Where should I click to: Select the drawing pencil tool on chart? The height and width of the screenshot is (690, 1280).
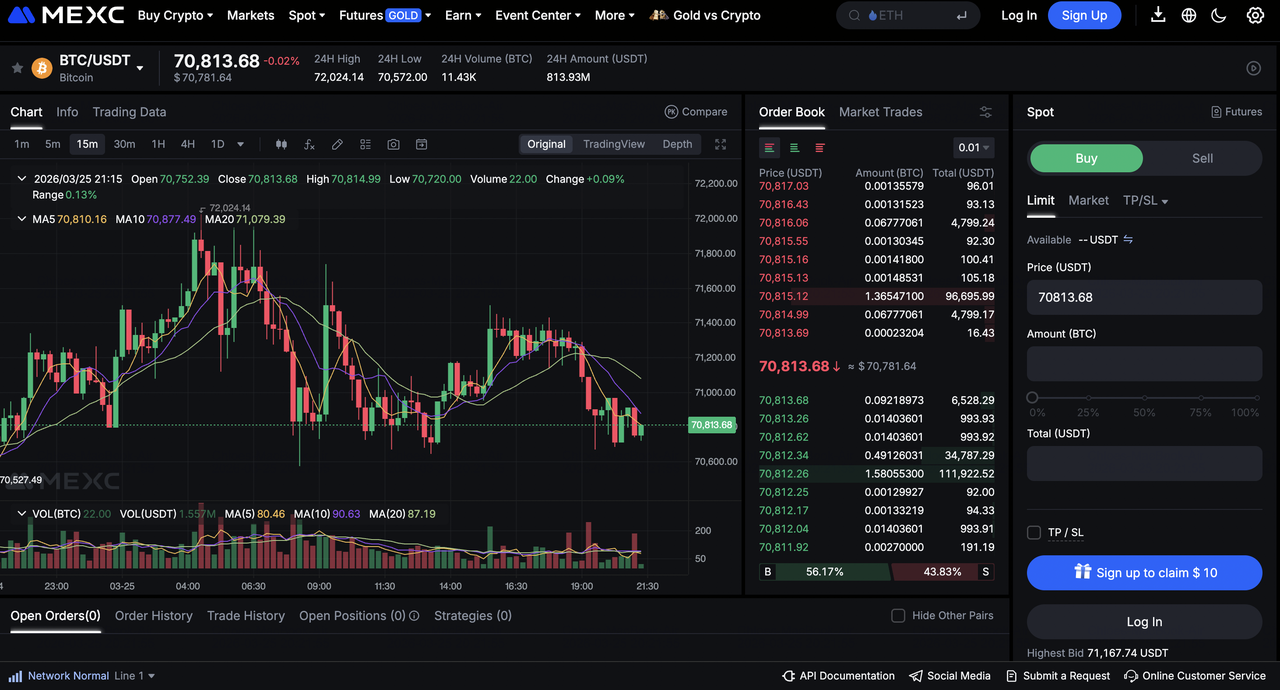click(337, 144)
